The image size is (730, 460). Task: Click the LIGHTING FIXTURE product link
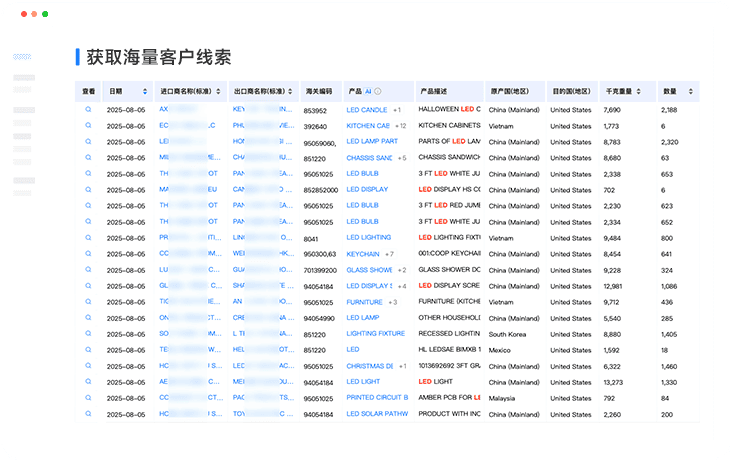coord(375,334)
